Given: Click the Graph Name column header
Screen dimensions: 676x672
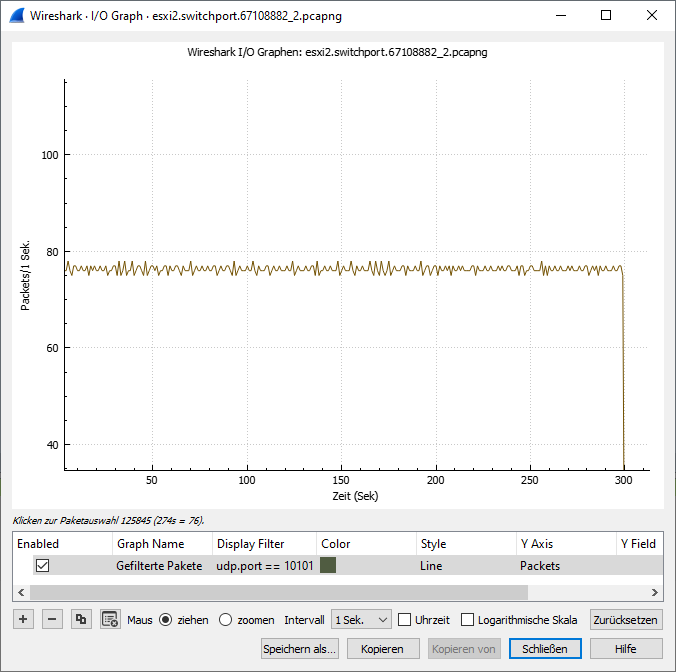Looking at the screenshot, I should tap(162, 544).
